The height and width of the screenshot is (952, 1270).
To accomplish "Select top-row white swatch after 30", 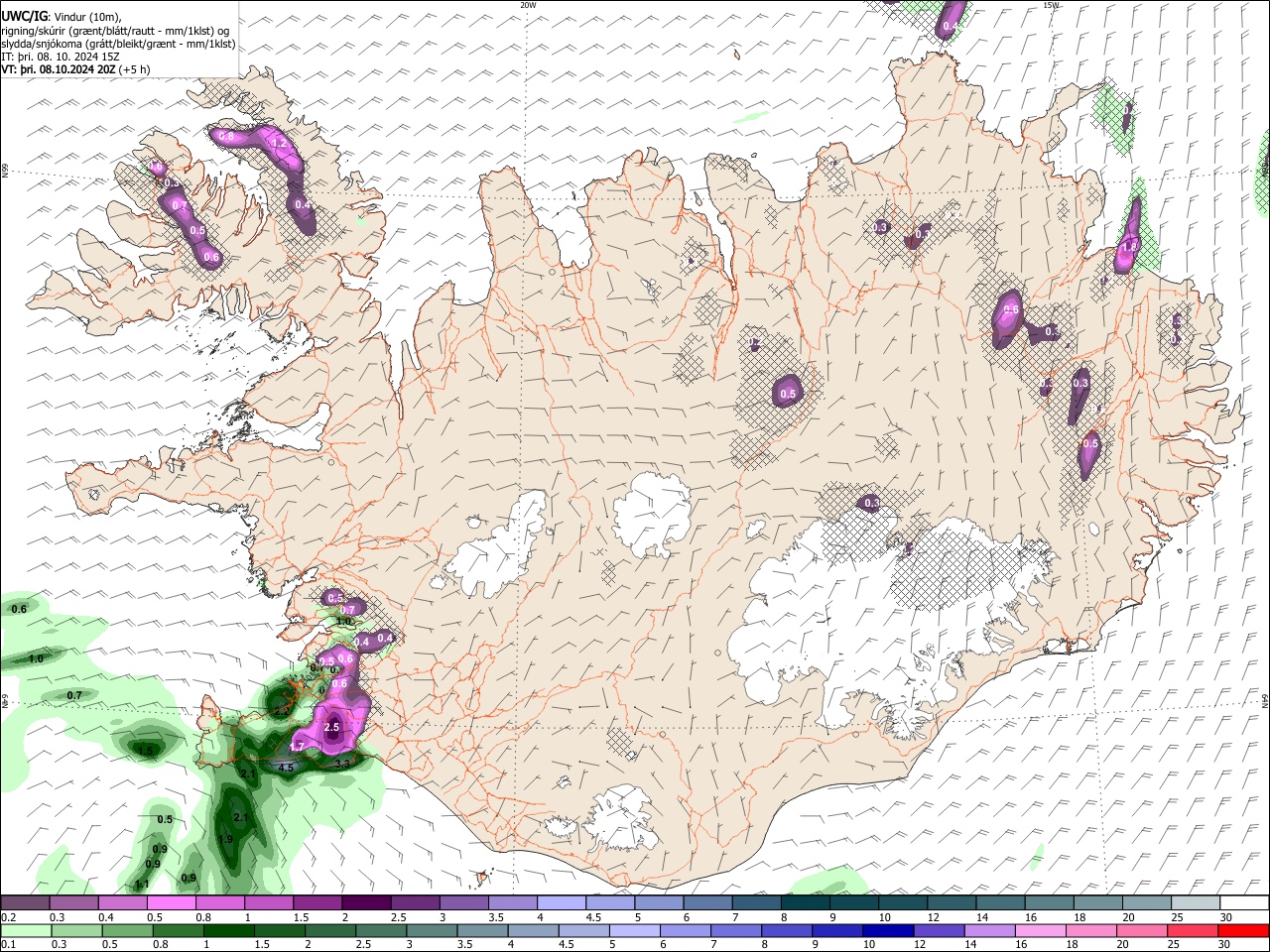I will click(x=1245, y=903).
